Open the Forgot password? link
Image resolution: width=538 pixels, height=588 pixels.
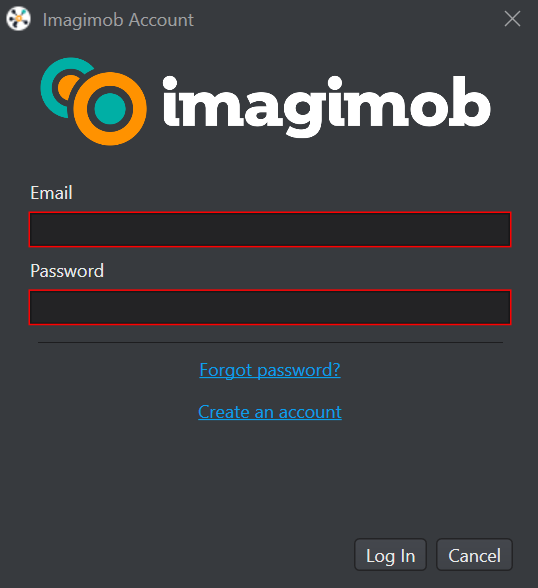click(270, 370)
